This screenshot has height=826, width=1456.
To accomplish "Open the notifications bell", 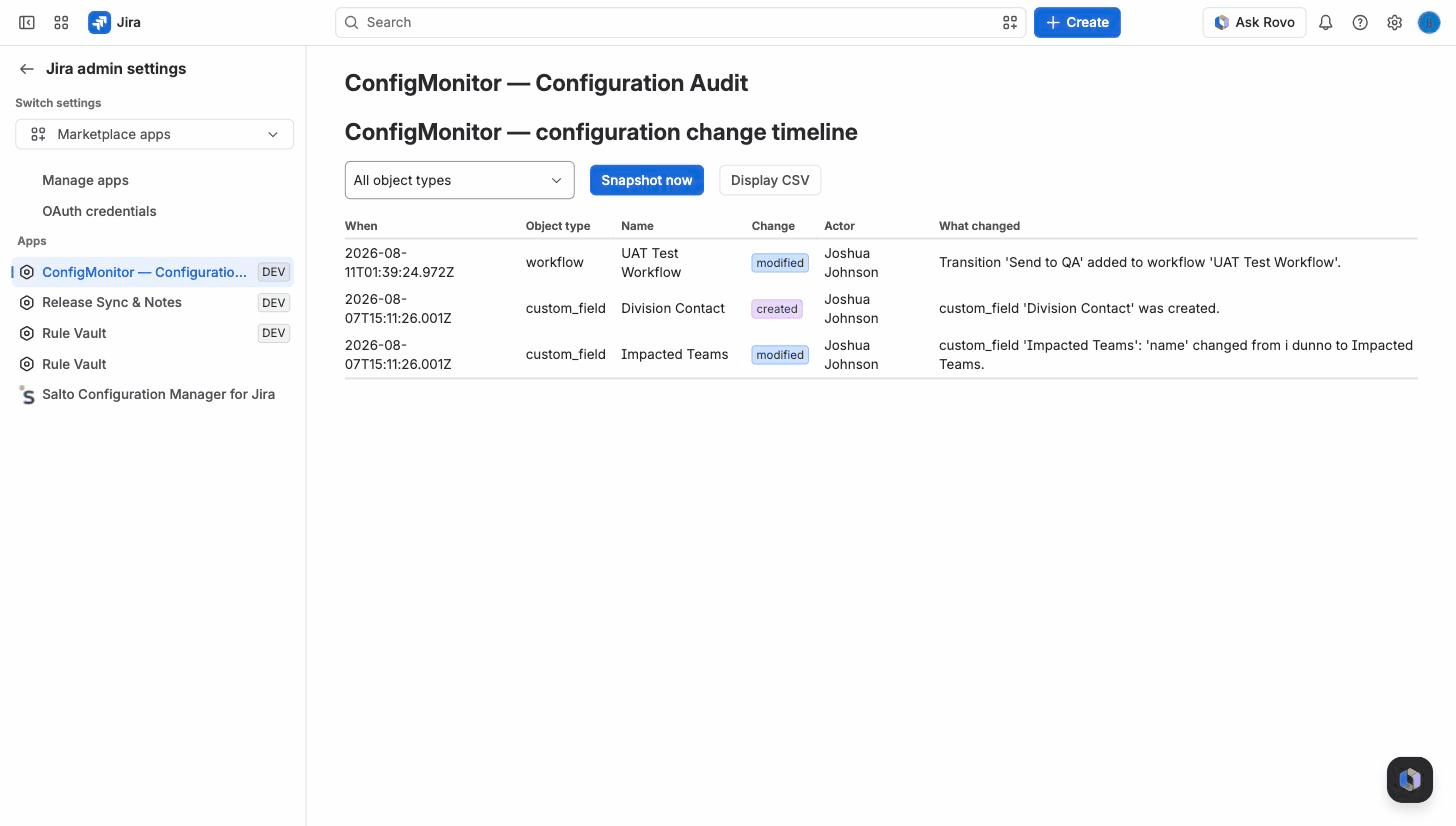I will tap(1326, 22).
